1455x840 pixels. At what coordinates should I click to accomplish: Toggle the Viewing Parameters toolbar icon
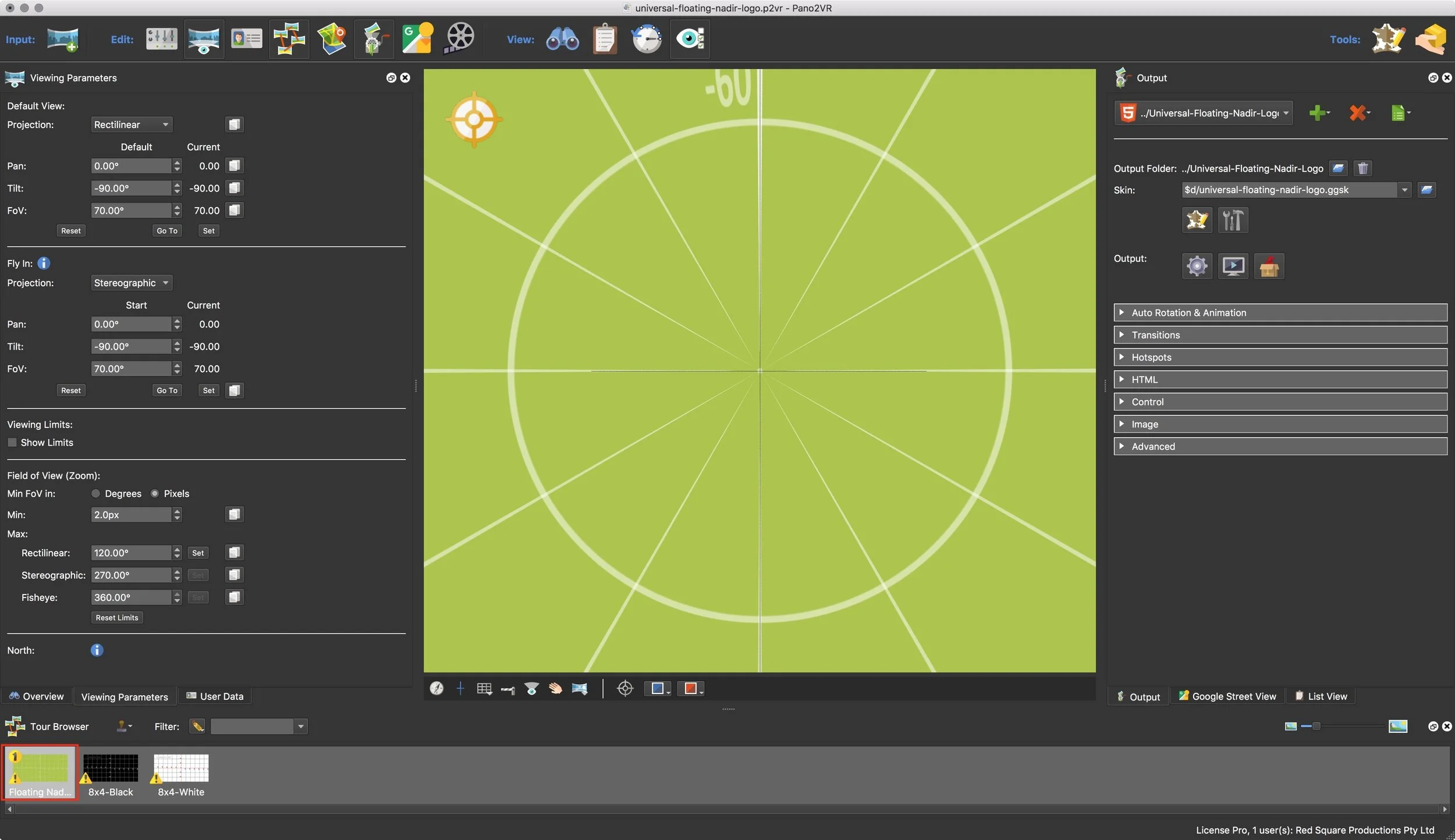pyautogui.click(x=204, y=40)
